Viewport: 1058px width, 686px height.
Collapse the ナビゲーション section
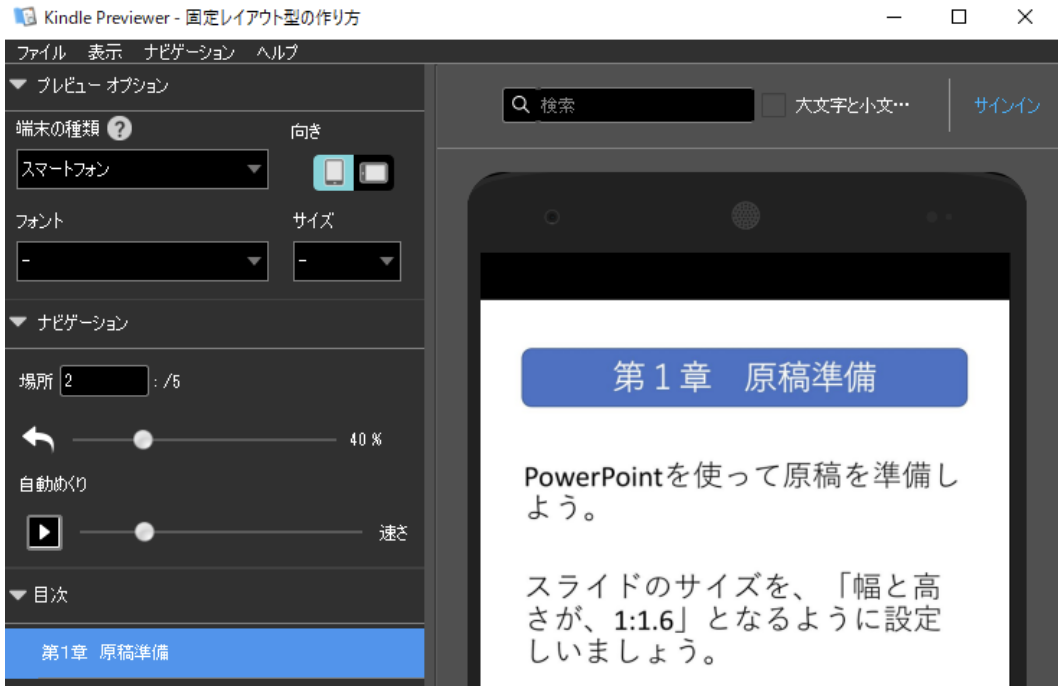pos(18,322)
